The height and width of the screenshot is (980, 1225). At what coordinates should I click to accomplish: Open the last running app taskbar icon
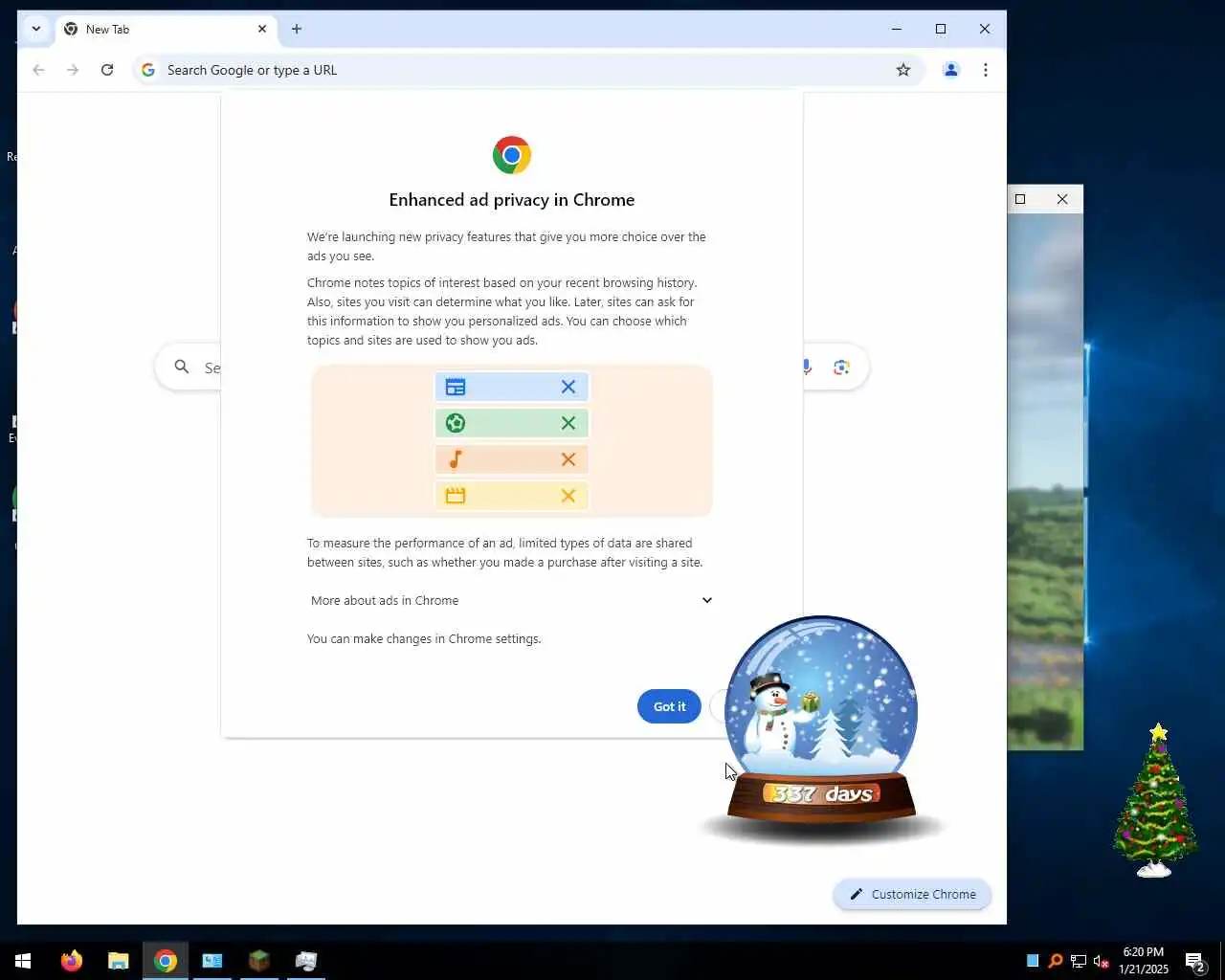[x=306, y=961]
